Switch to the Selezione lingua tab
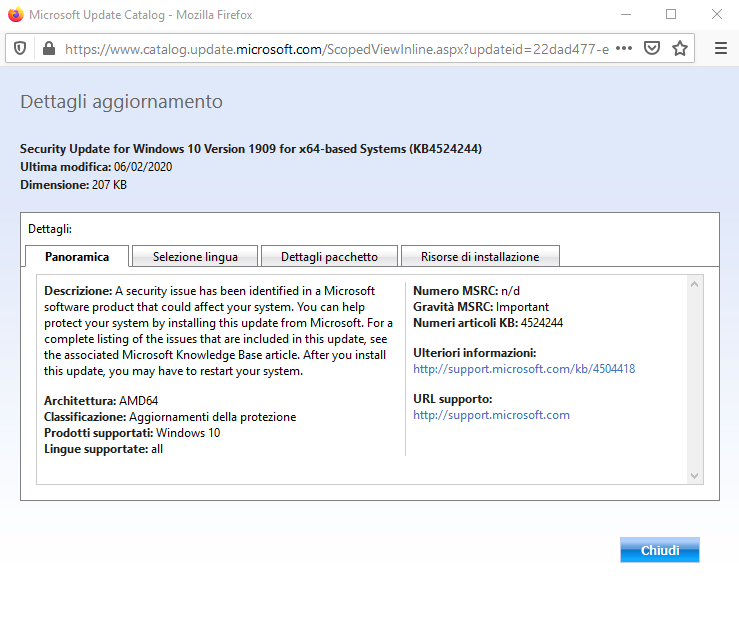Viewport: 739px width, 626px height. click(195, 256)
